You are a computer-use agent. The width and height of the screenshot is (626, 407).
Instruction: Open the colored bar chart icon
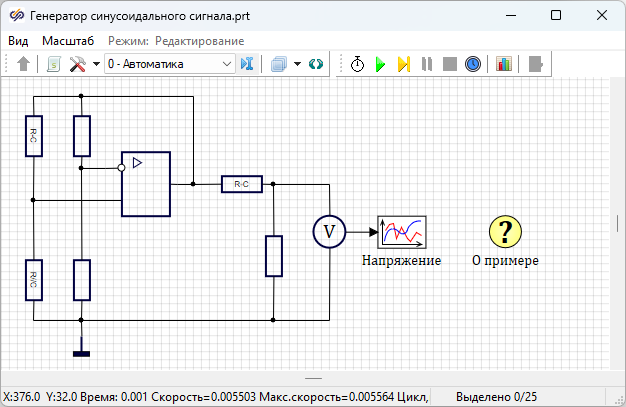click(503, 64)
